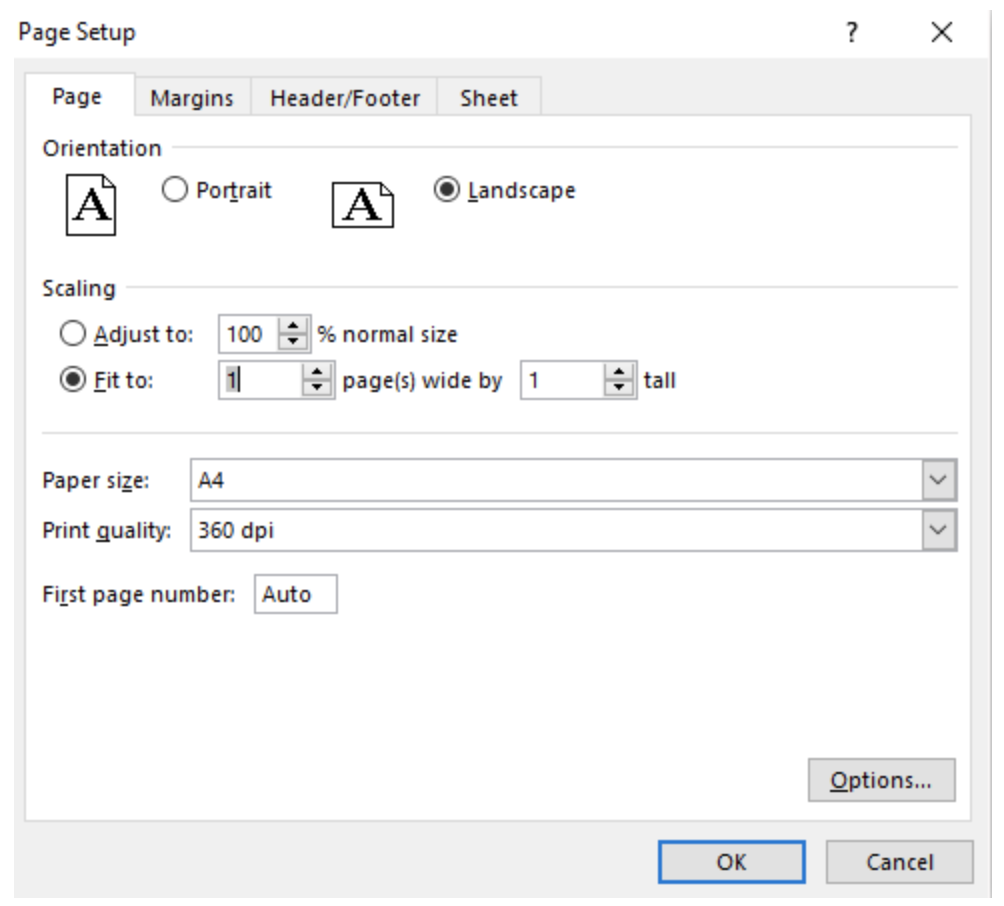Expand the Print quality dropdown arrow
Screen dimensions: 1004x906
pyautogui.click(x=939, y=530)
